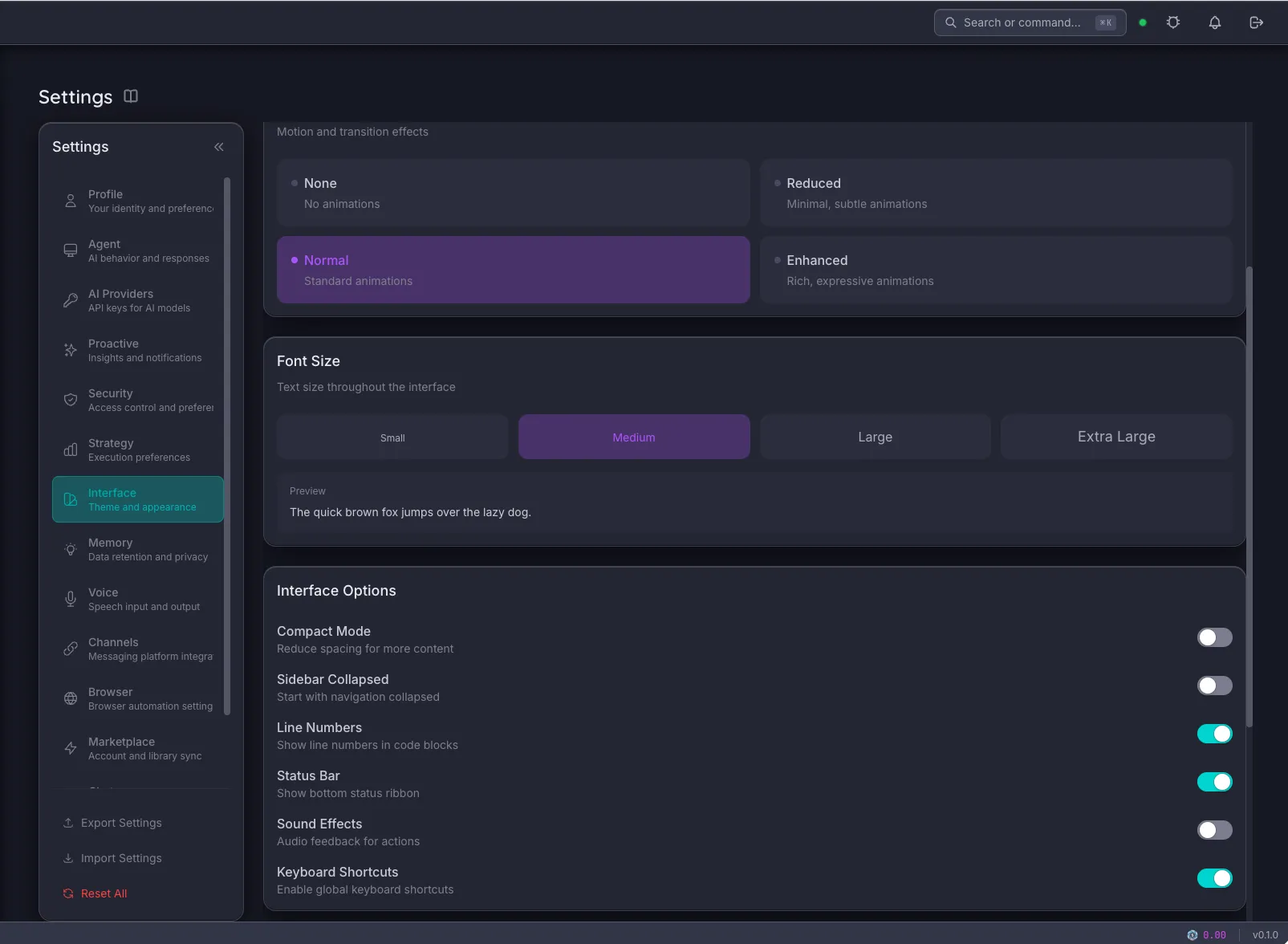Screen dimensions: 1288x944
Task: Click the Reset All refresh icon
Action: click(x=68, y=893)
